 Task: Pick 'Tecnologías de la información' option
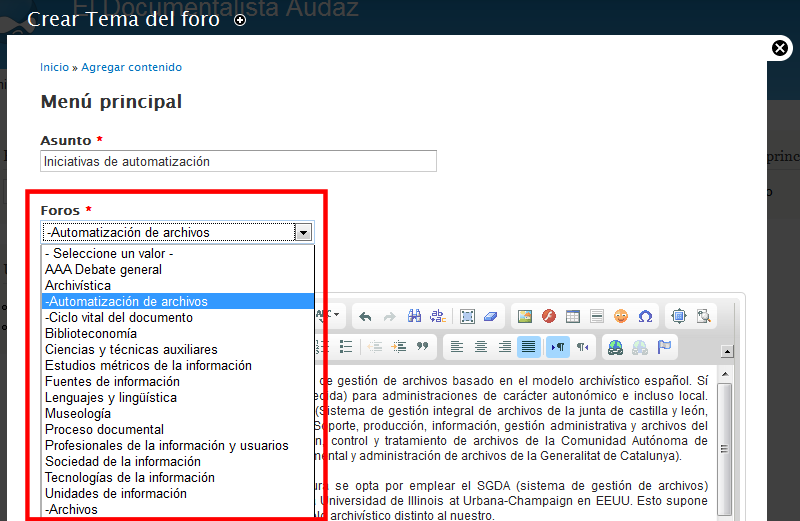pyautogui.click(x=116, y=477)
